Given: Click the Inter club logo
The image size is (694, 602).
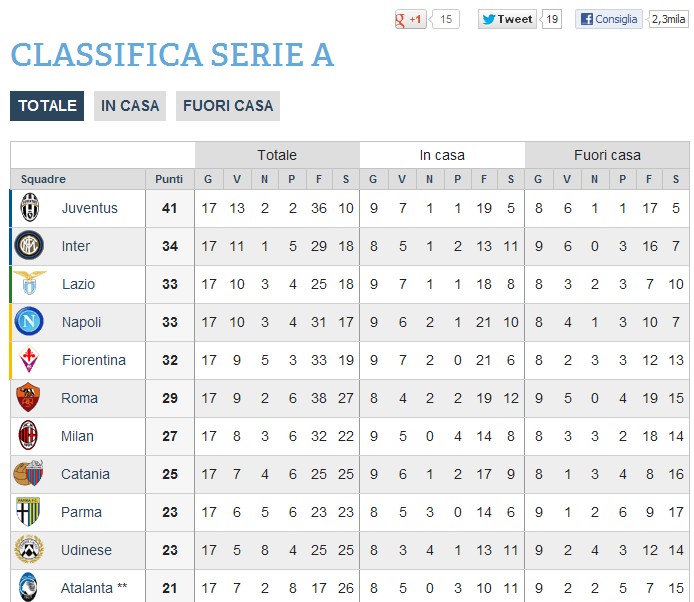Looking at the screenshot, I should tap(29, 245).
